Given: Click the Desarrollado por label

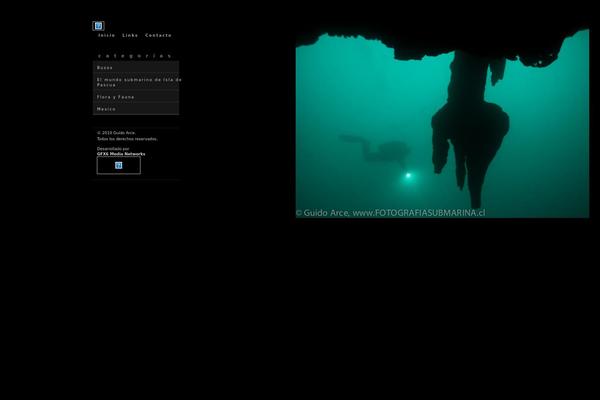Looking at the screenshot, I should point(113,149).
